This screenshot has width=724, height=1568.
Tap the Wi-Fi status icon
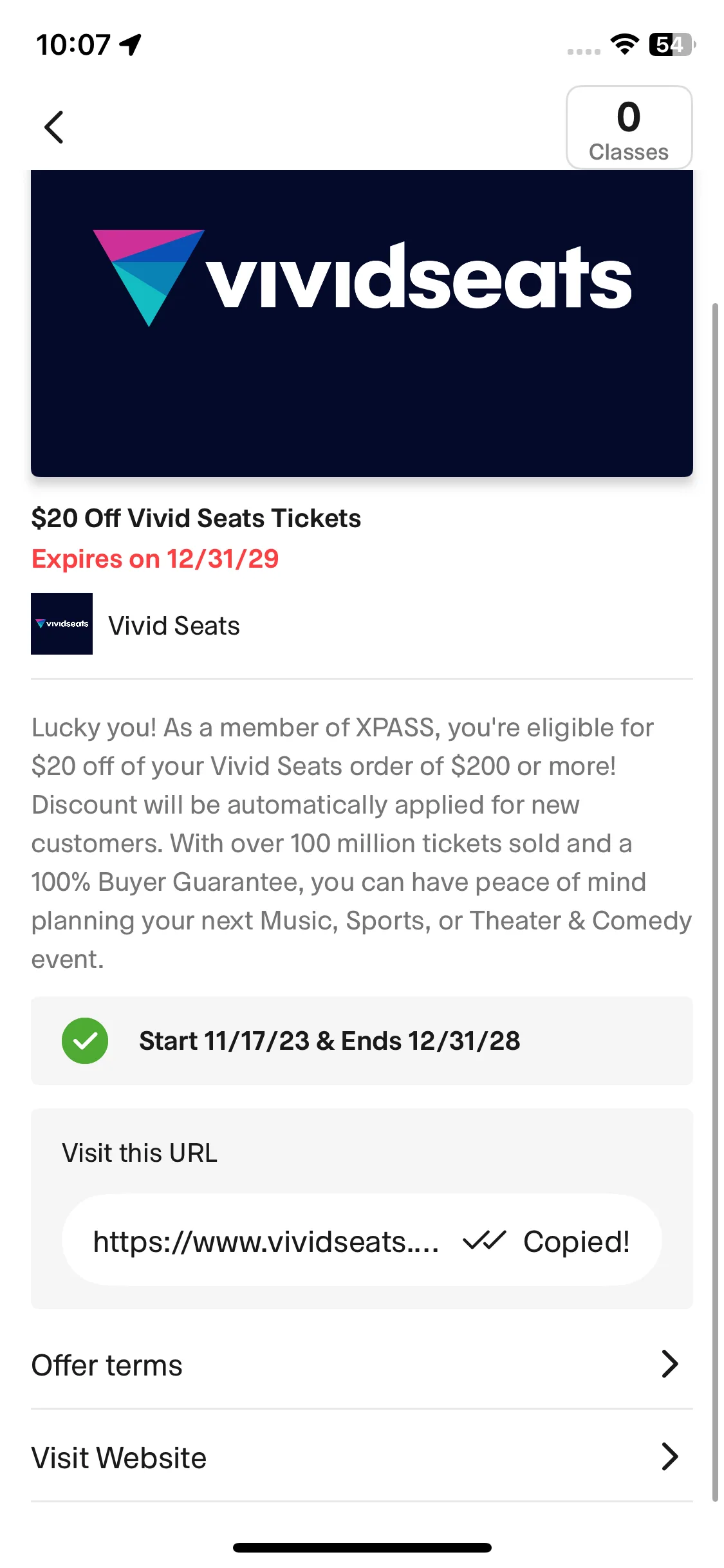pyautogui.click(x=624, y=44)
